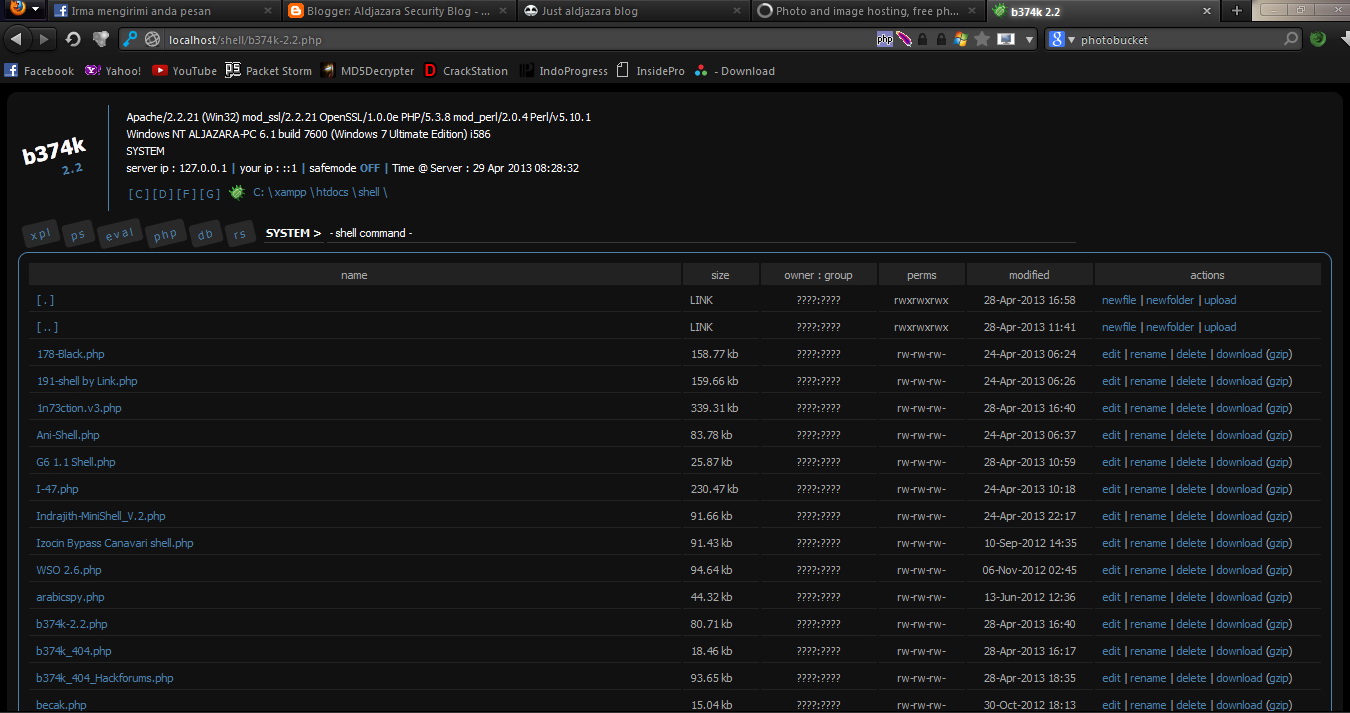This screenshot has height=713, width=1350.
Task: Select the xpl tool in b374k toolbar
Action: 40,233
